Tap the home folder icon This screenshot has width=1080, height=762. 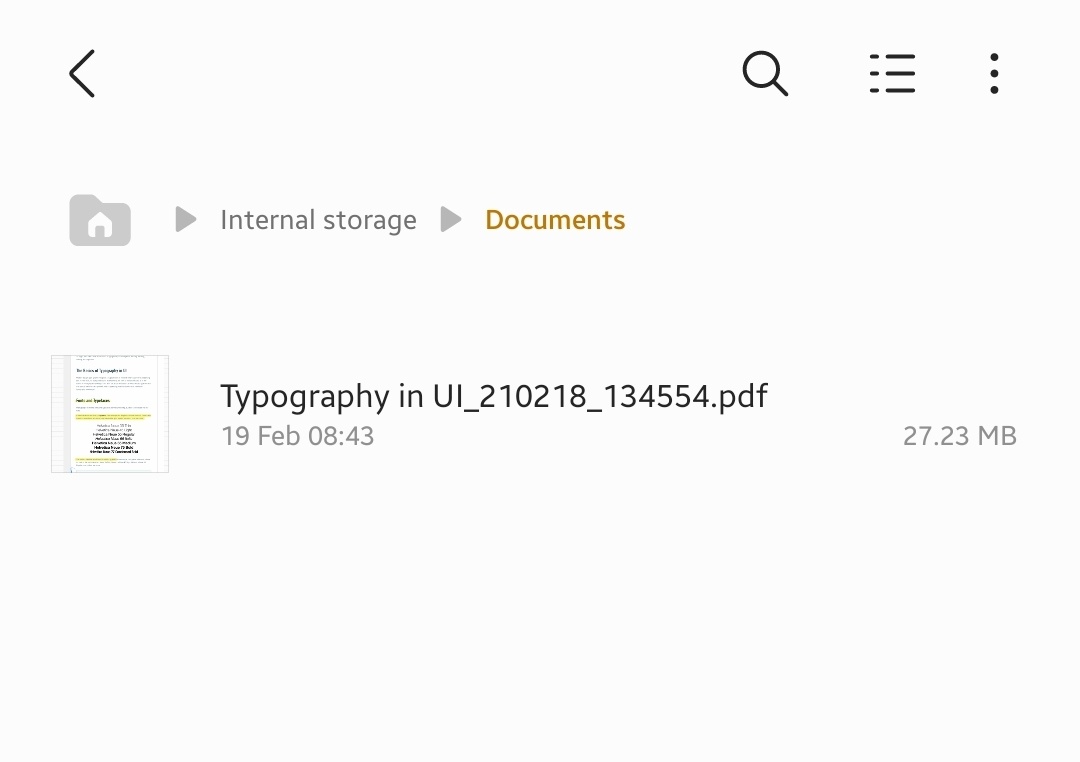[x=100, y=220]
